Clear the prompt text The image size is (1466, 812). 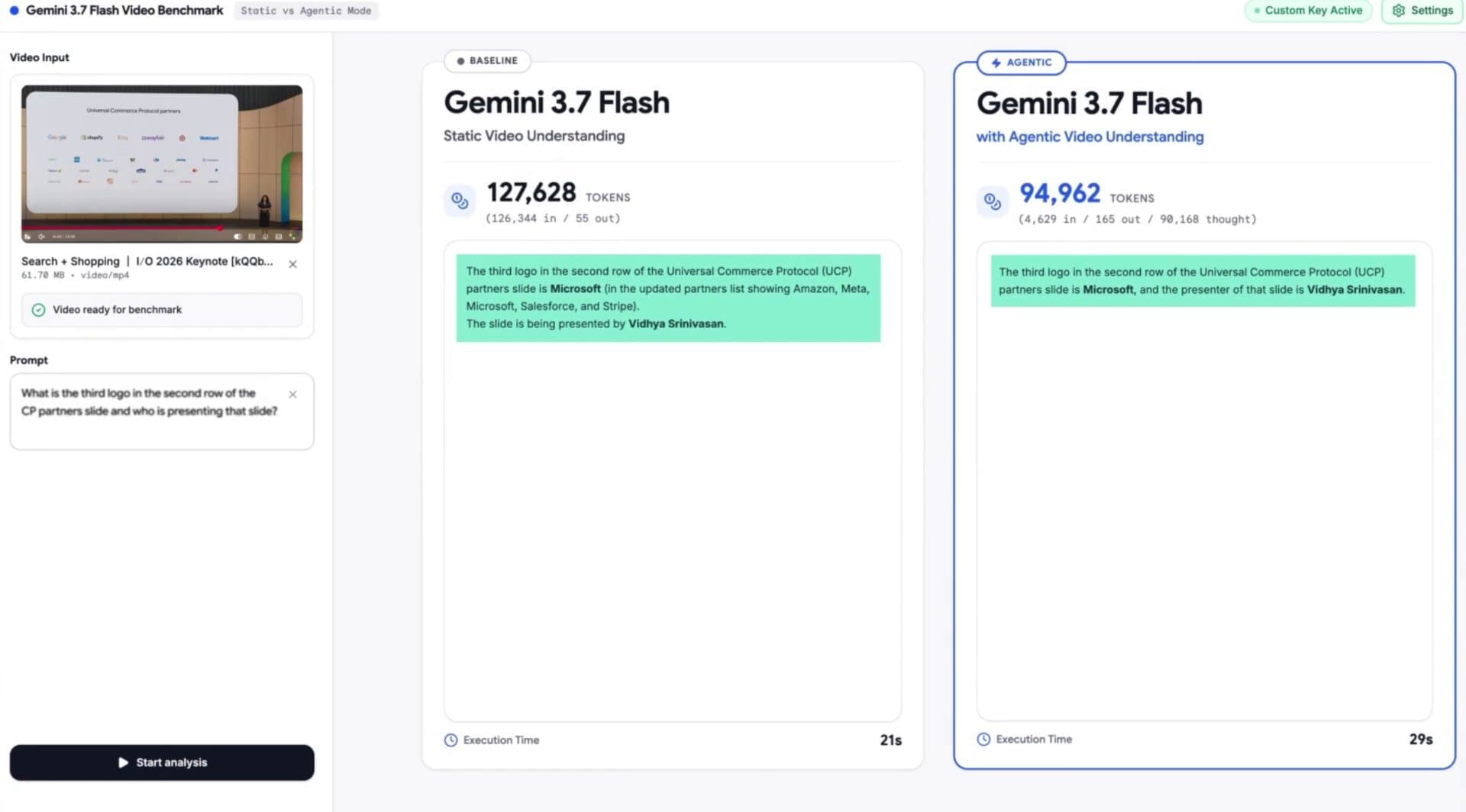(x=292, y=395)
